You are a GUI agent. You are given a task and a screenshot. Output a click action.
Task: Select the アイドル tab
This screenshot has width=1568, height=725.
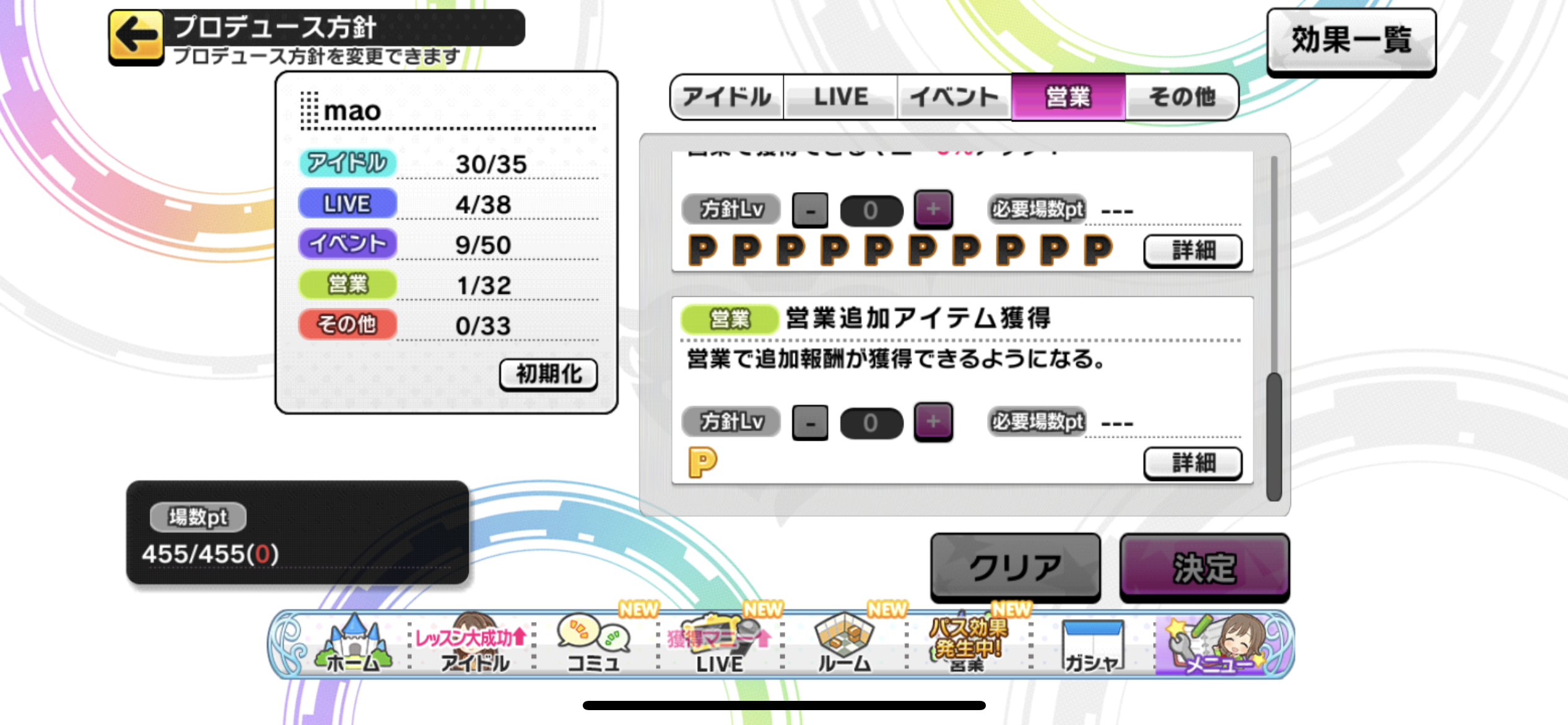click(x=727, y=97)
